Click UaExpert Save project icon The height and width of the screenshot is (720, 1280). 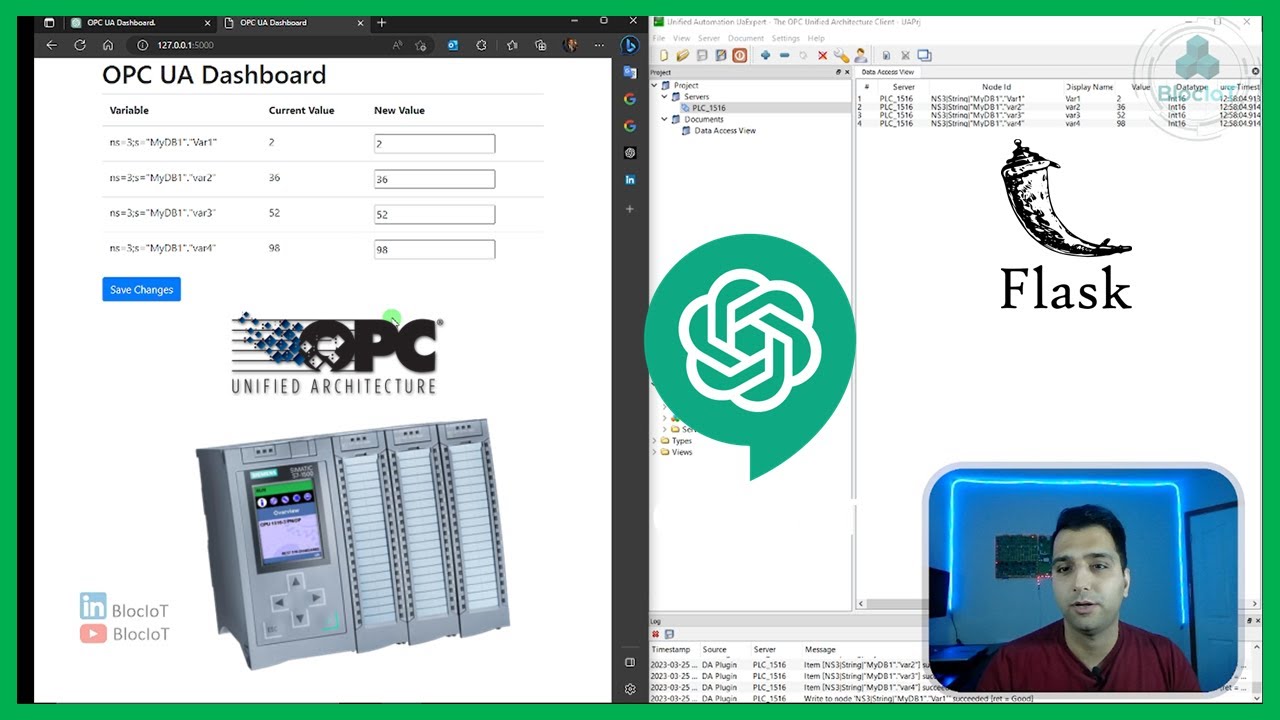[x=702, y=56]
